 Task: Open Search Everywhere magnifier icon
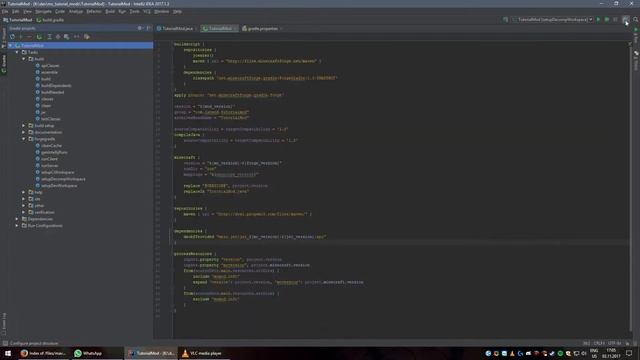[x=636, y=20]
